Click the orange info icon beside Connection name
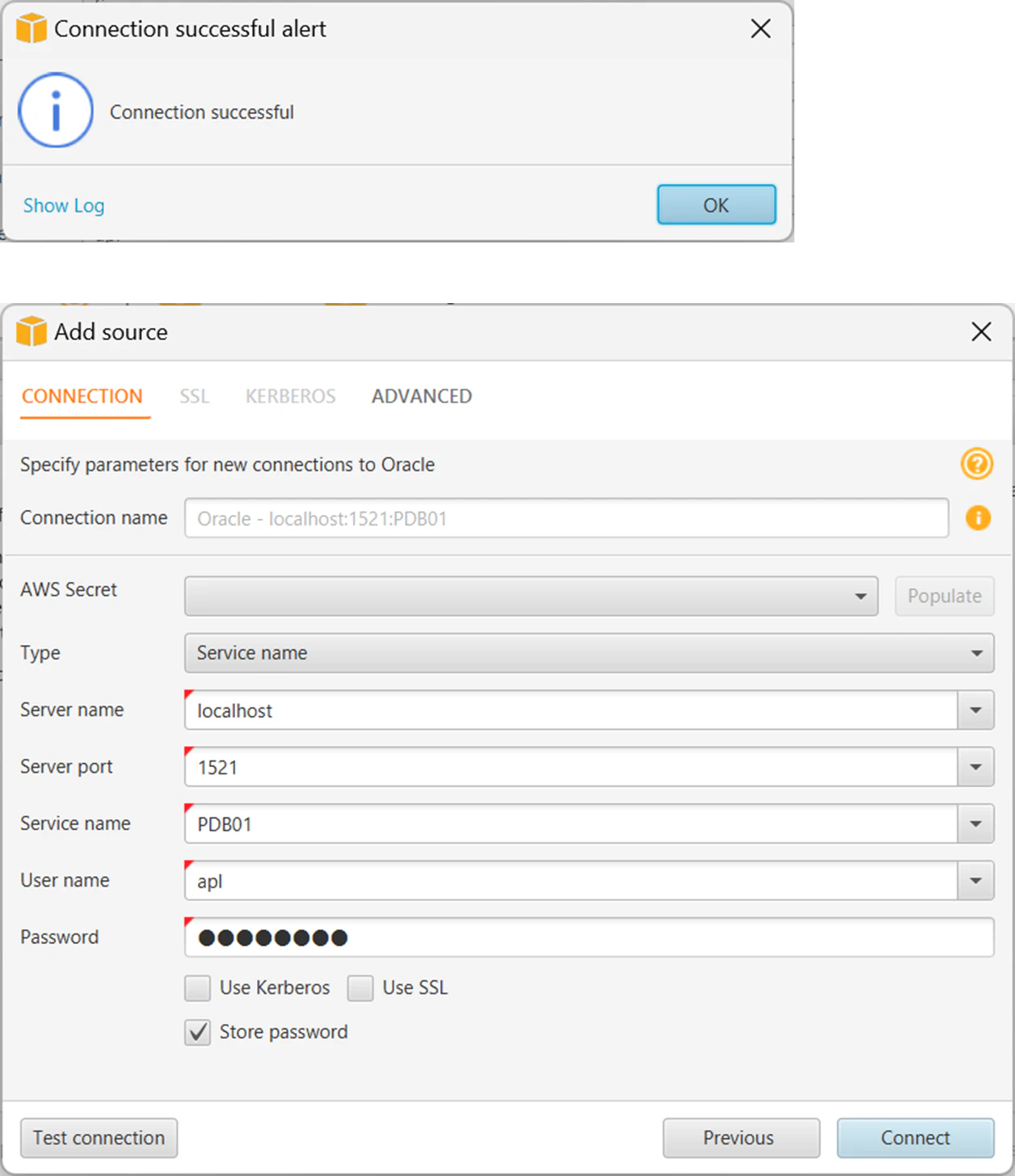Viewport: 1015px width, 1176px height. click(978, 517)
